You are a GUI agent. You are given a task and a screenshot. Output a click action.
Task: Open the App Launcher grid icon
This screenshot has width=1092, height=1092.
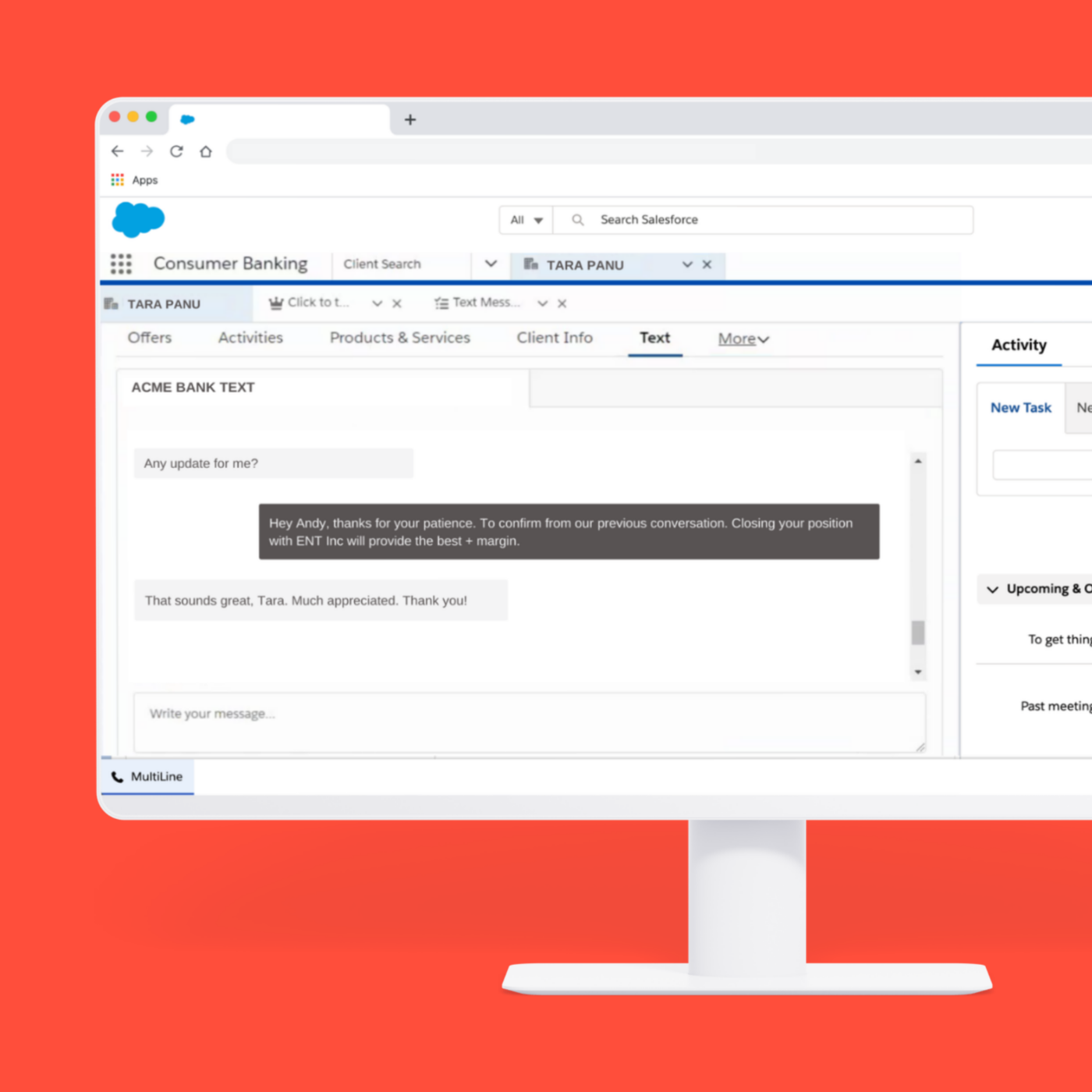pyautogui.click(x=121, y=264)
